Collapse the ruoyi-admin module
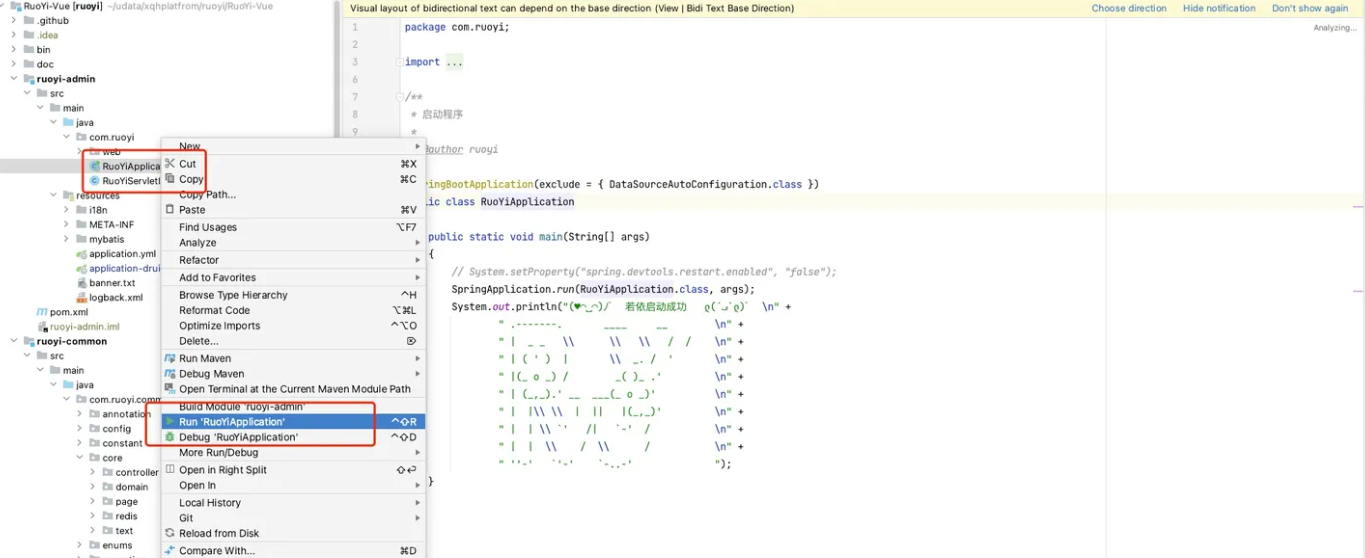 pos(14,79)
